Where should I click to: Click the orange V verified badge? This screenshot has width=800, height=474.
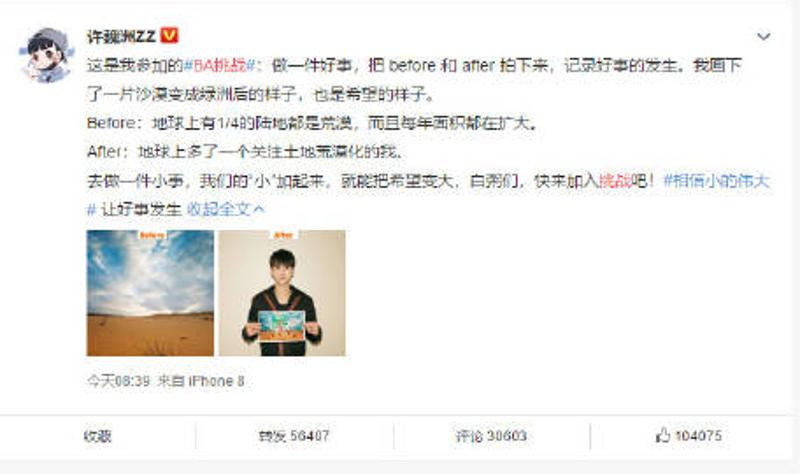[169, 36]
